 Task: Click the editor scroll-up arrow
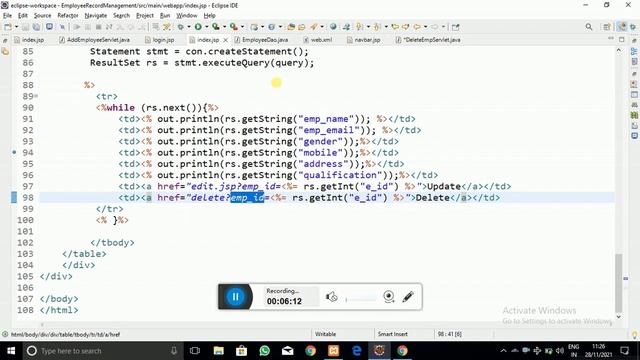619,50
